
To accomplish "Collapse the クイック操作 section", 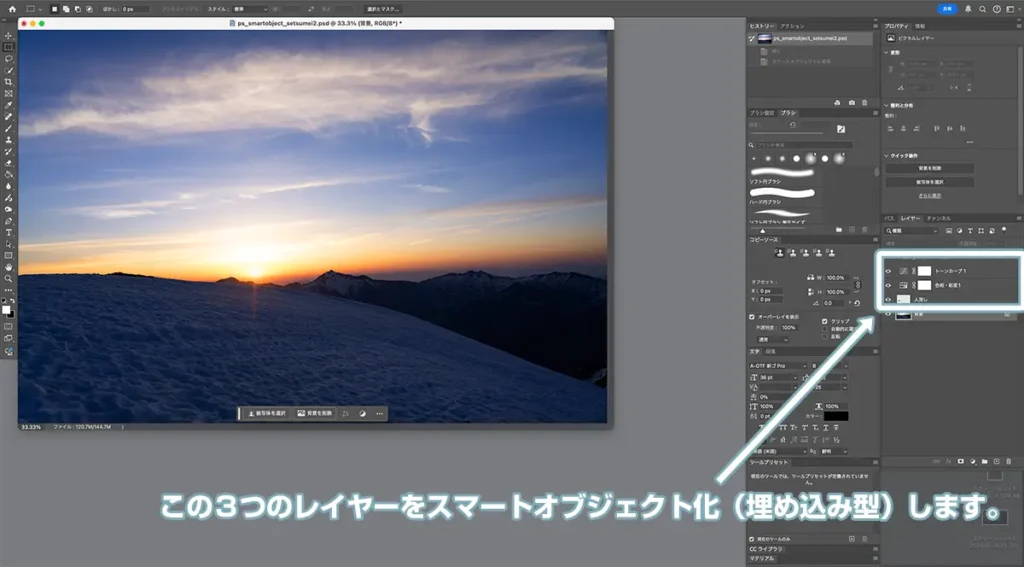I will point(887,156).
